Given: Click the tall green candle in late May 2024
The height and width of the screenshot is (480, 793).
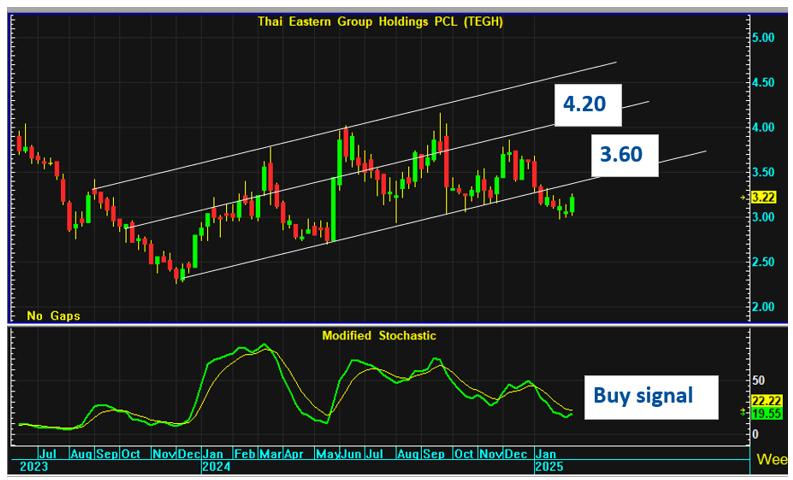Looking at the screenshot, I should (334, 209).
